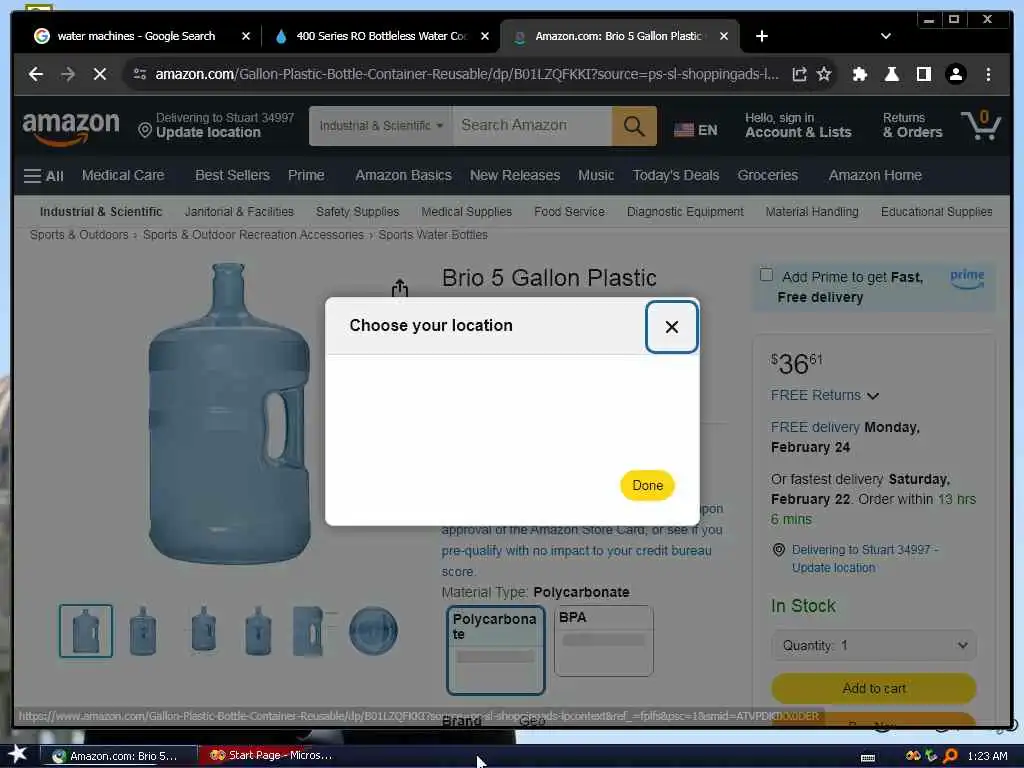Open Today's Deals in the nav bar
Screen dimensions: 1024x768
pos(675,175)
